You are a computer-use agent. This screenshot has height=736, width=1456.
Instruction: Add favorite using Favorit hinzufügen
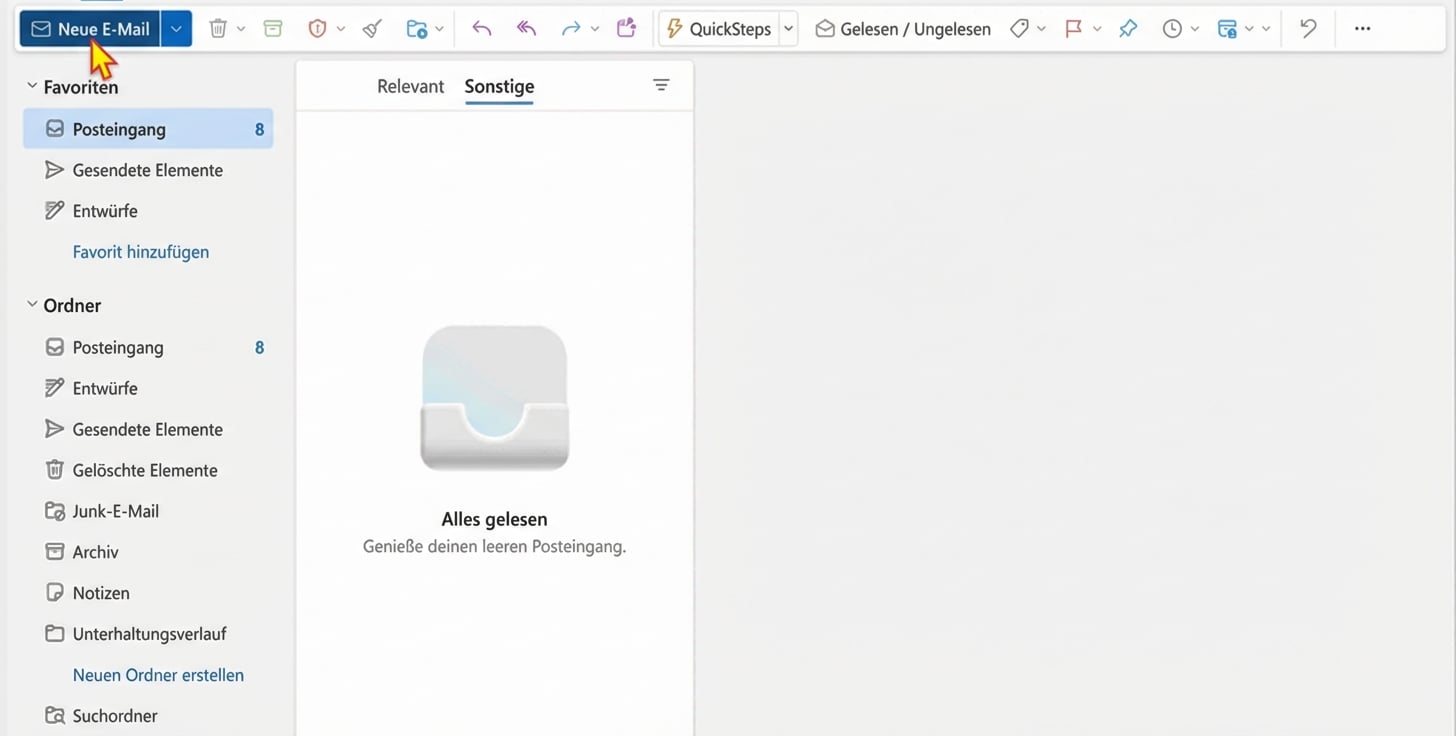140,251
